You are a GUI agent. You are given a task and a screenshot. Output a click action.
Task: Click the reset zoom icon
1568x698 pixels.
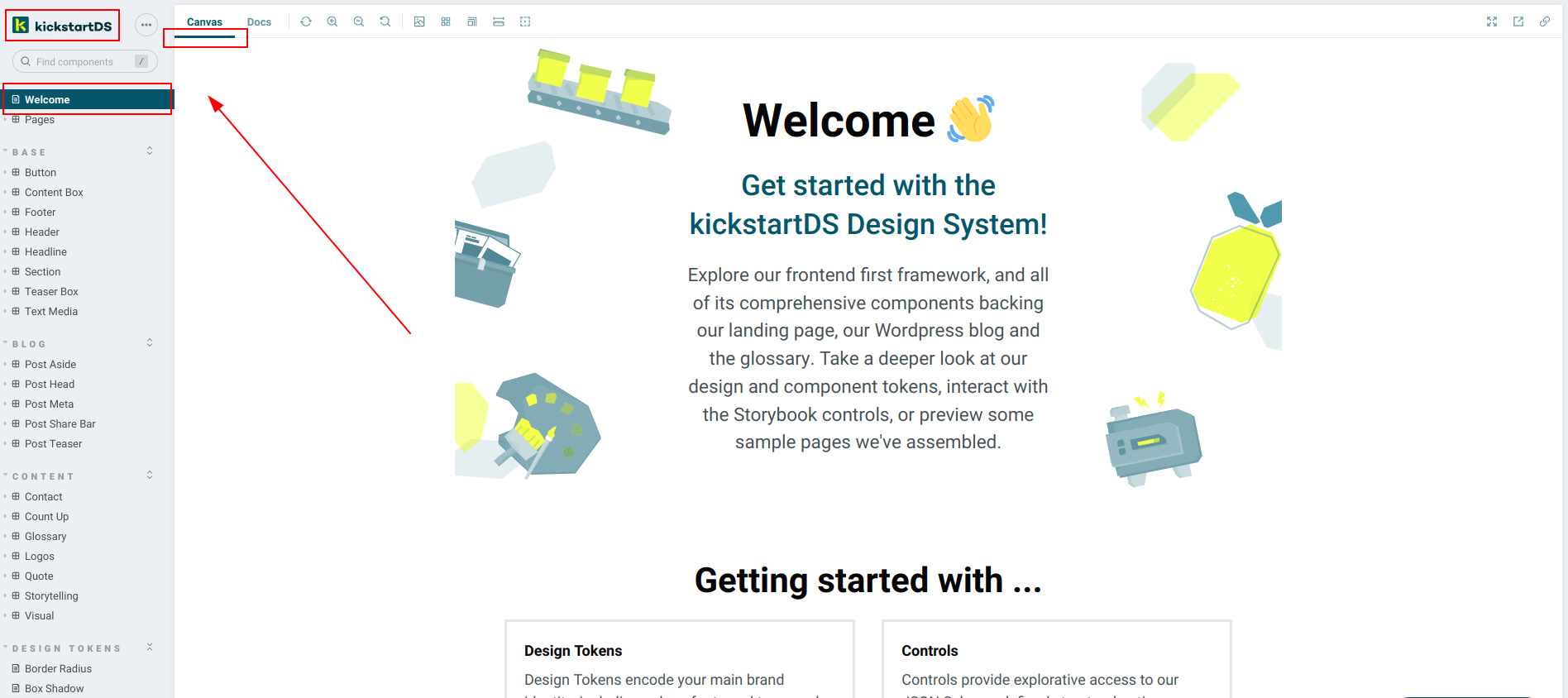(x=385, y=22)
